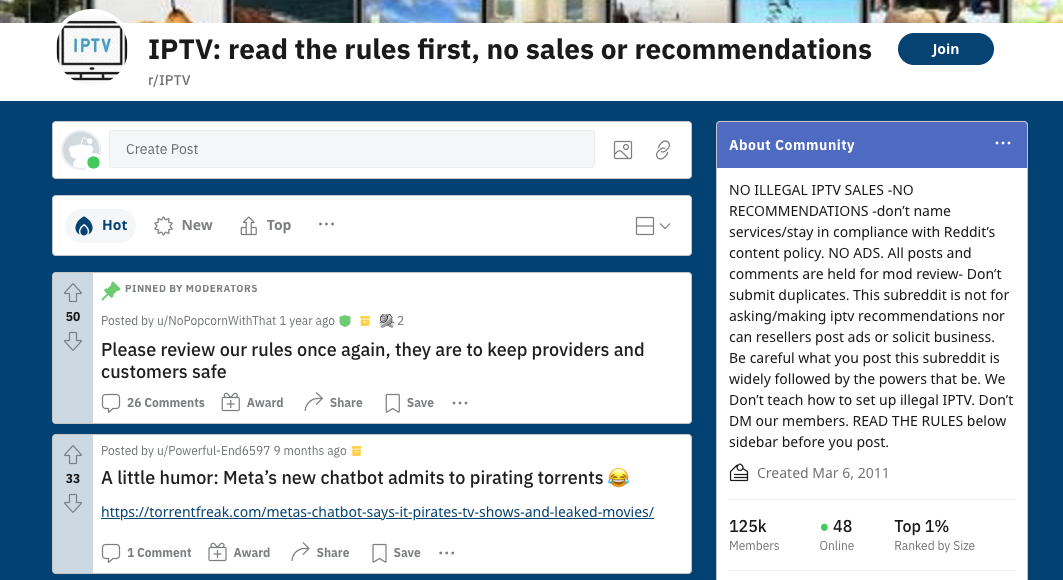Image resolution: width=1063 pixels, height=580 pixels.
Task: Open the post view layout dropdown
Action: (x=651, y=225)
